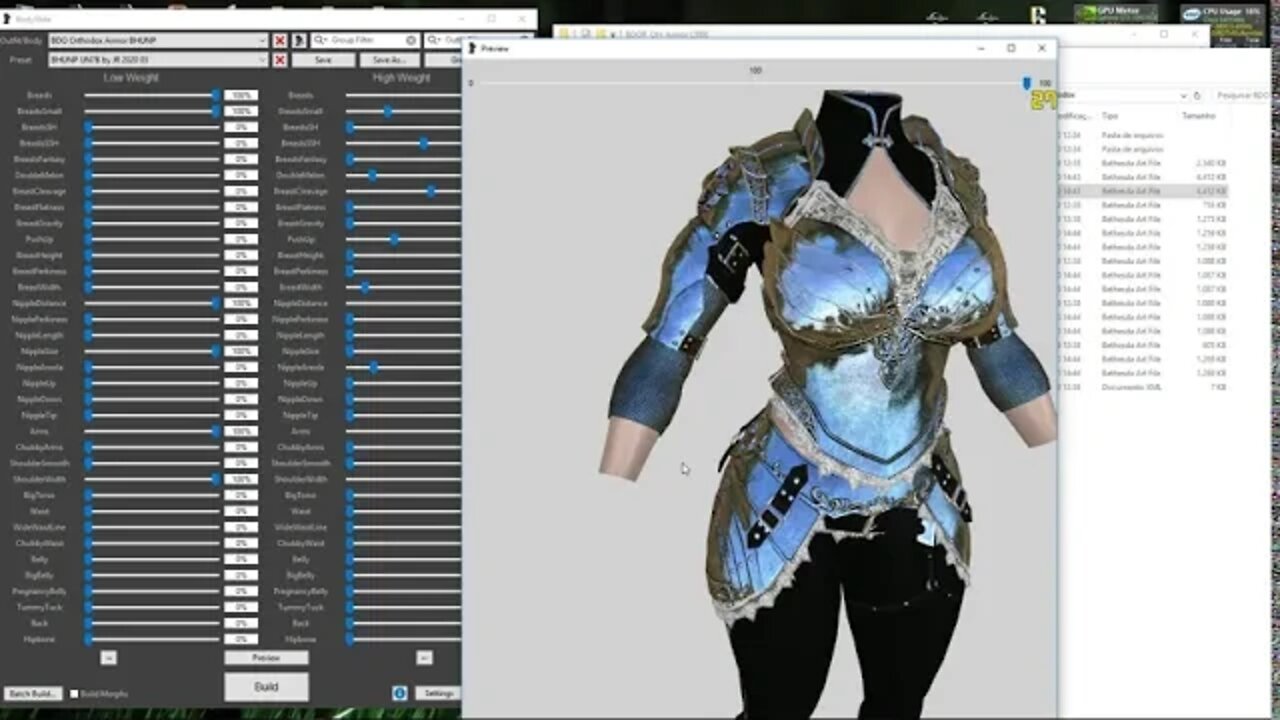This screenshot has width=1280, height=720.
Task: Click the Low Weight Hipbone slider handle
Action: tap(88, 639)
